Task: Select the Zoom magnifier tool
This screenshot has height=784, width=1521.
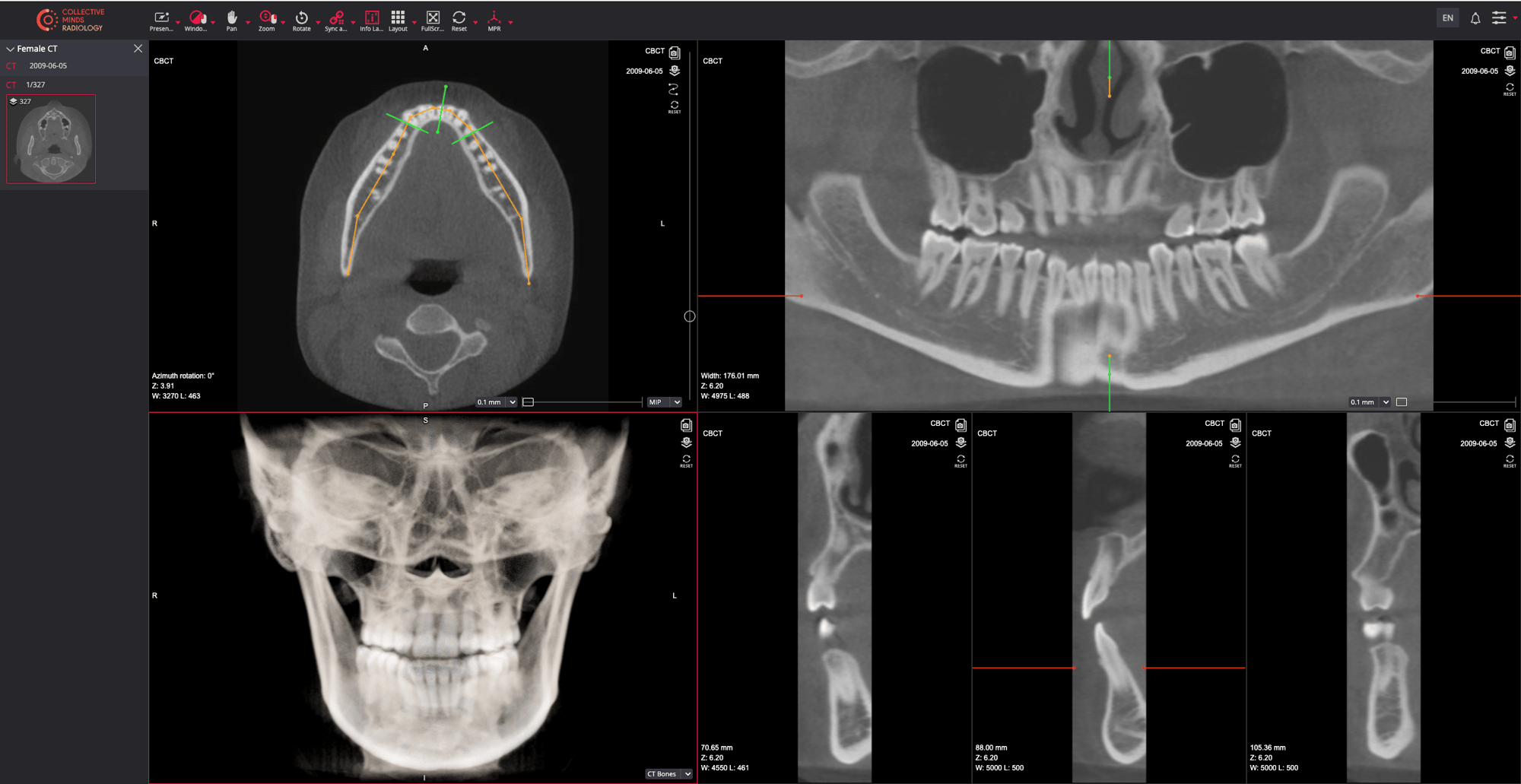Action: pyautogui.click(x=267, y=21)
